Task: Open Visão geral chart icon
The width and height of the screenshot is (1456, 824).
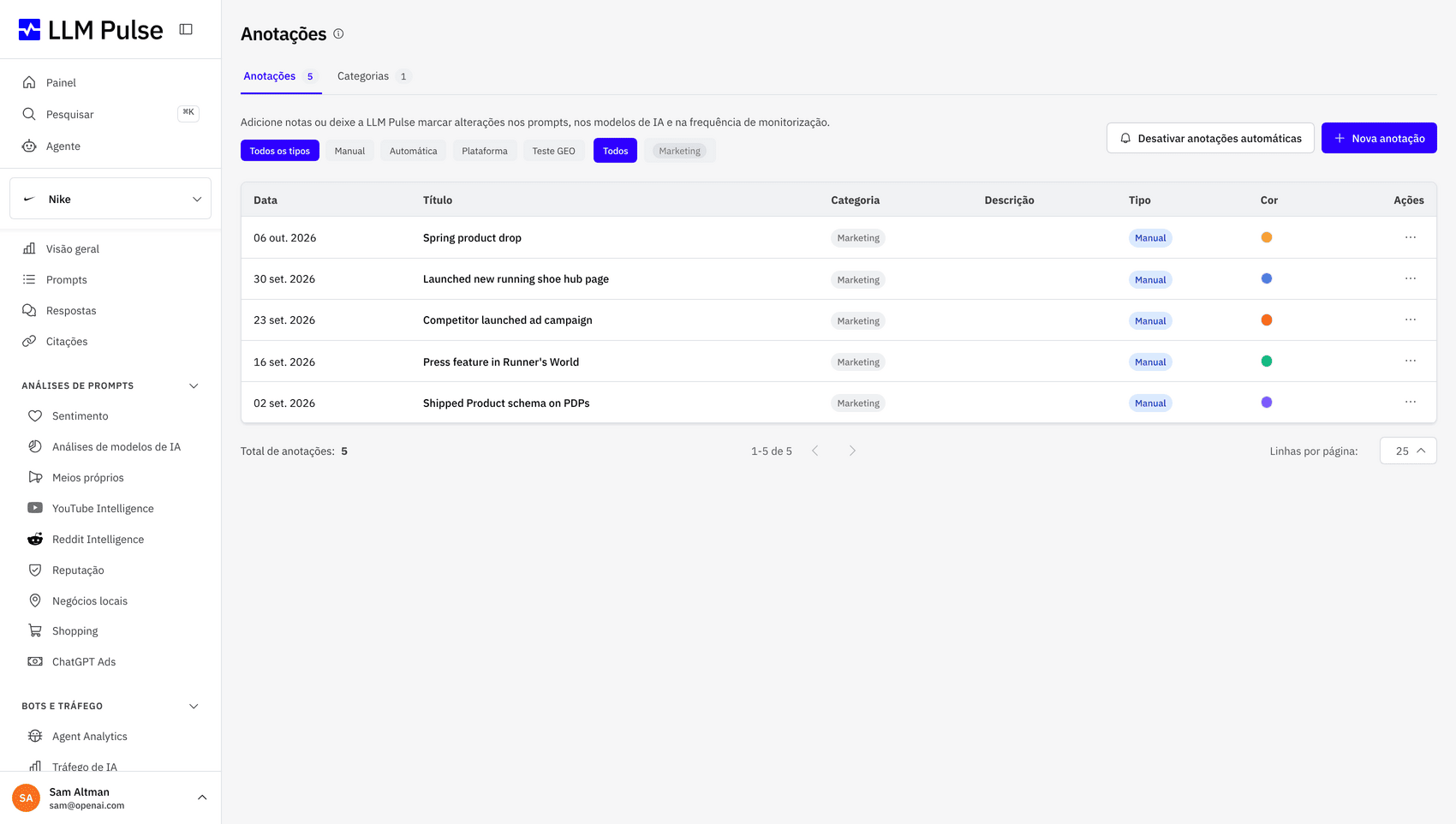Action: [x=29, y=248]
